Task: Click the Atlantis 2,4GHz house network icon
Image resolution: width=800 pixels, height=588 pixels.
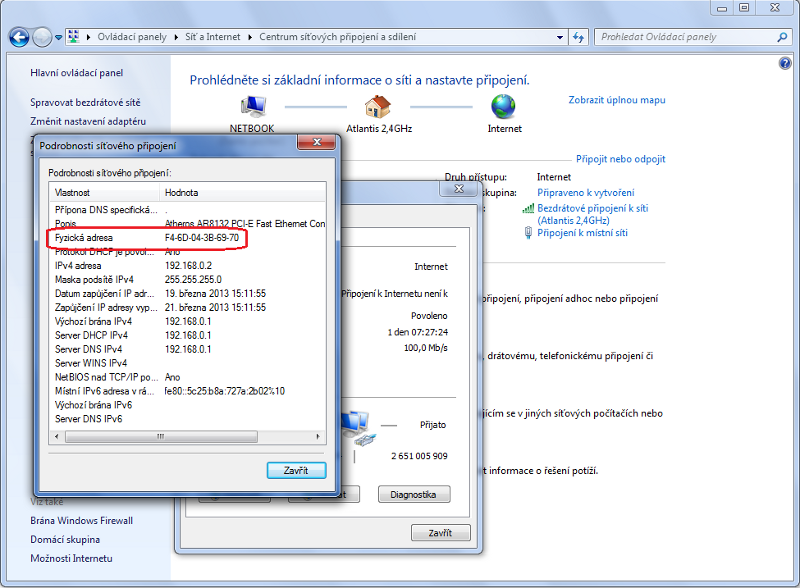Action: [x=378, y=106]
